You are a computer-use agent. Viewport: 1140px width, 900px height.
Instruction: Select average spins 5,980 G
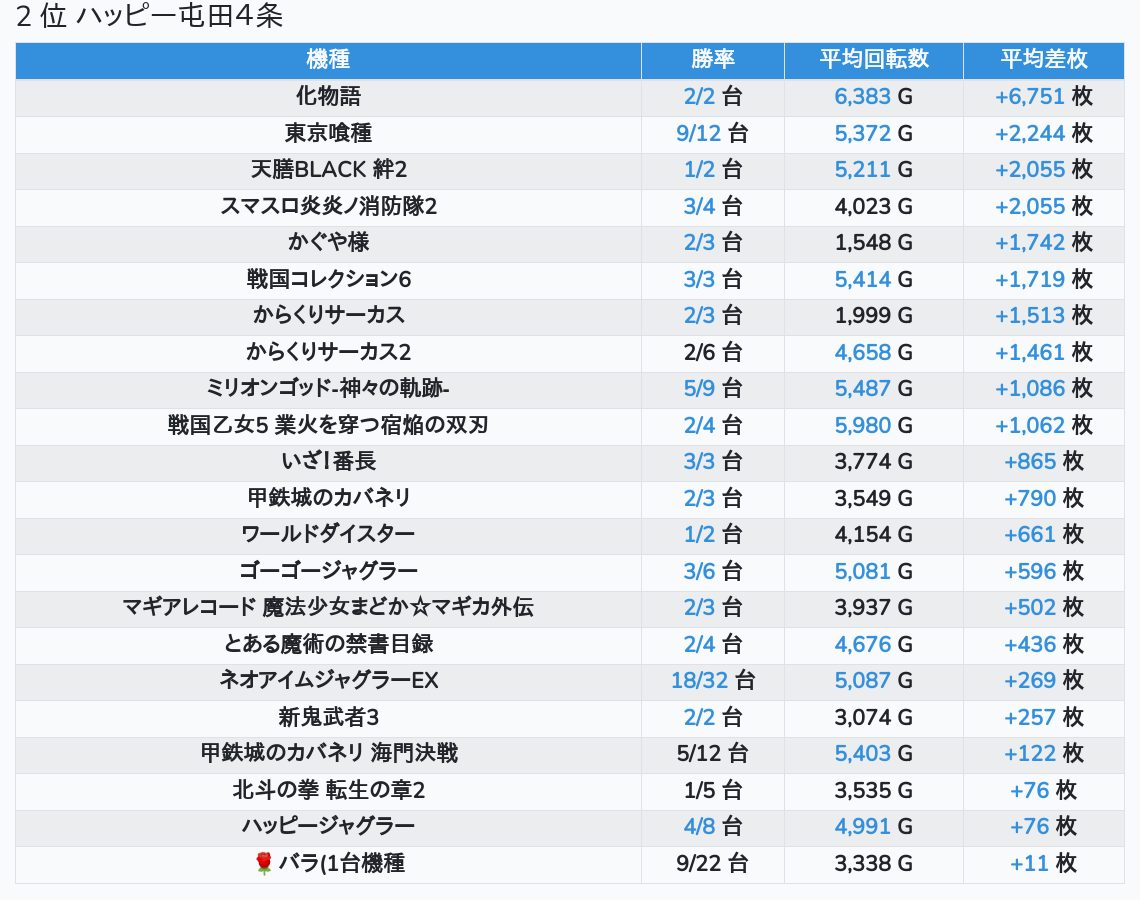click(x=874, y=425)
